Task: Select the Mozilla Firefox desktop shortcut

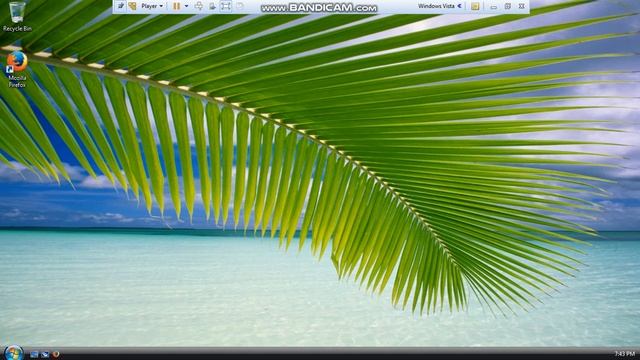Action: pyautogui.click(x=17, y=69)
